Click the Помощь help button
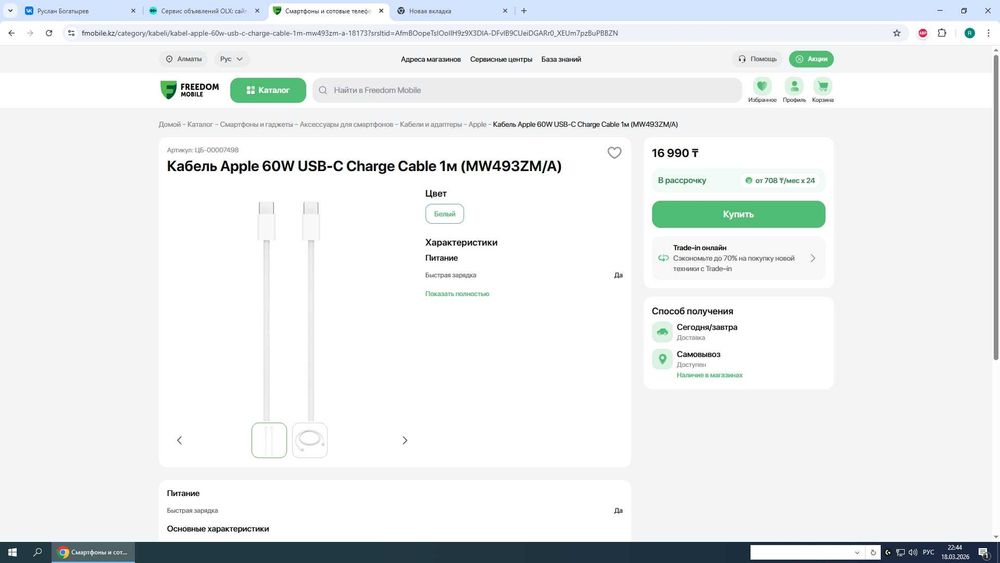Viewport: 1000px width, 563px height. (757, 59)
